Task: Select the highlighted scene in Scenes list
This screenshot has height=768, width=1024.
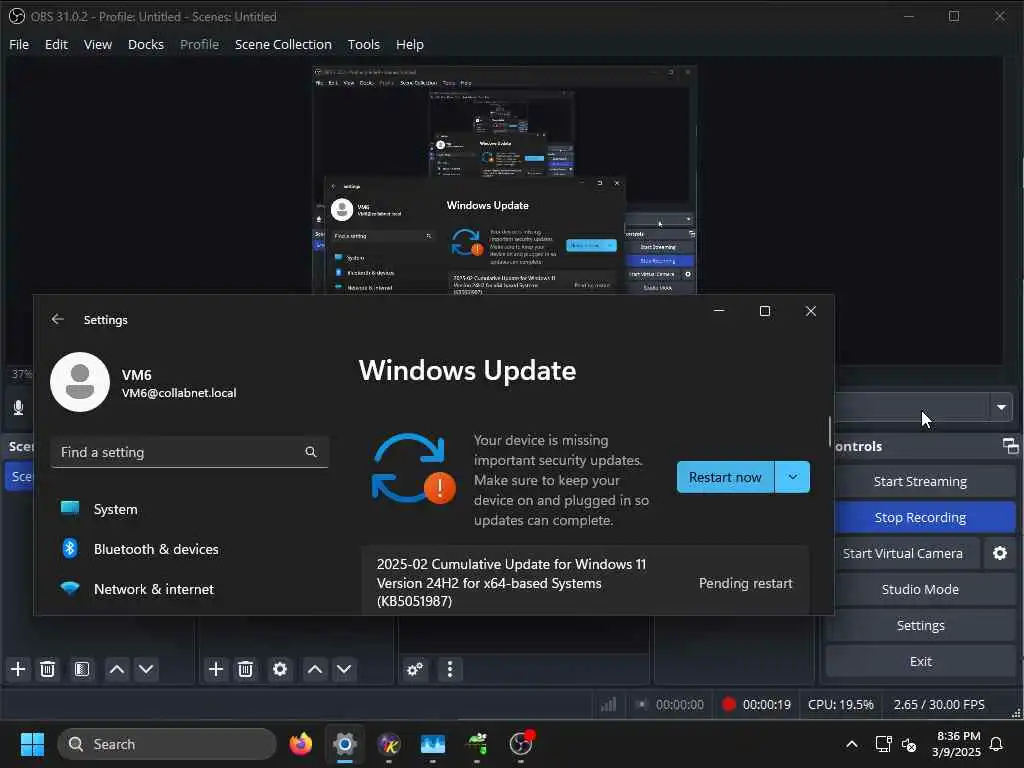Action: point(20,476)
